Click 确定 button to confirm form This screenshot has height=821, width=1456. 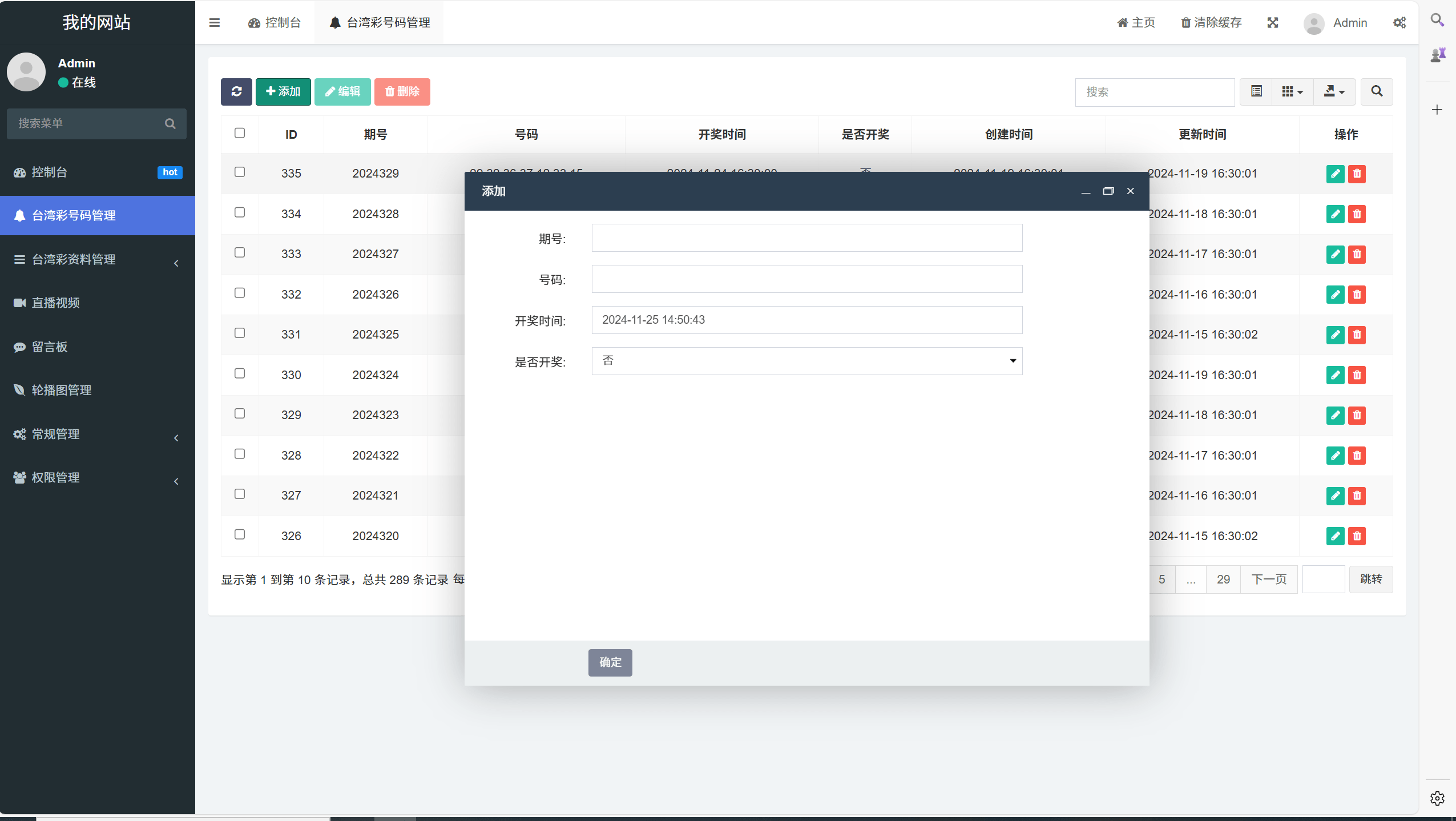pos(611,661)
